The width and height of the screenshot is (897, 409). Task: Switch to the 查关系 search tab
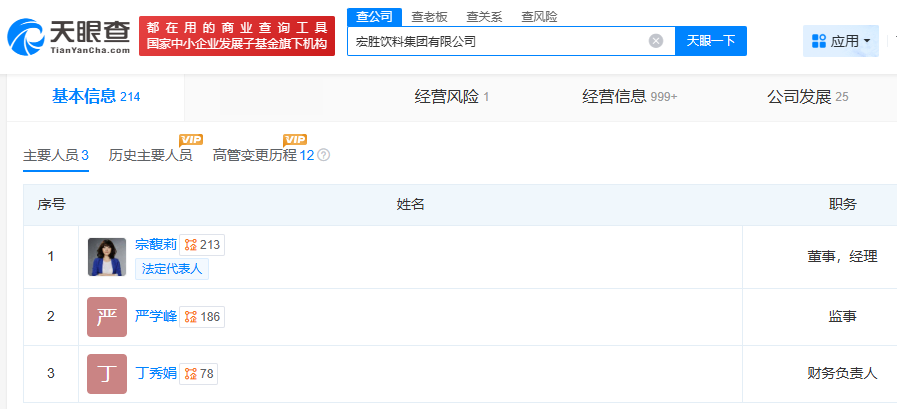485,17
